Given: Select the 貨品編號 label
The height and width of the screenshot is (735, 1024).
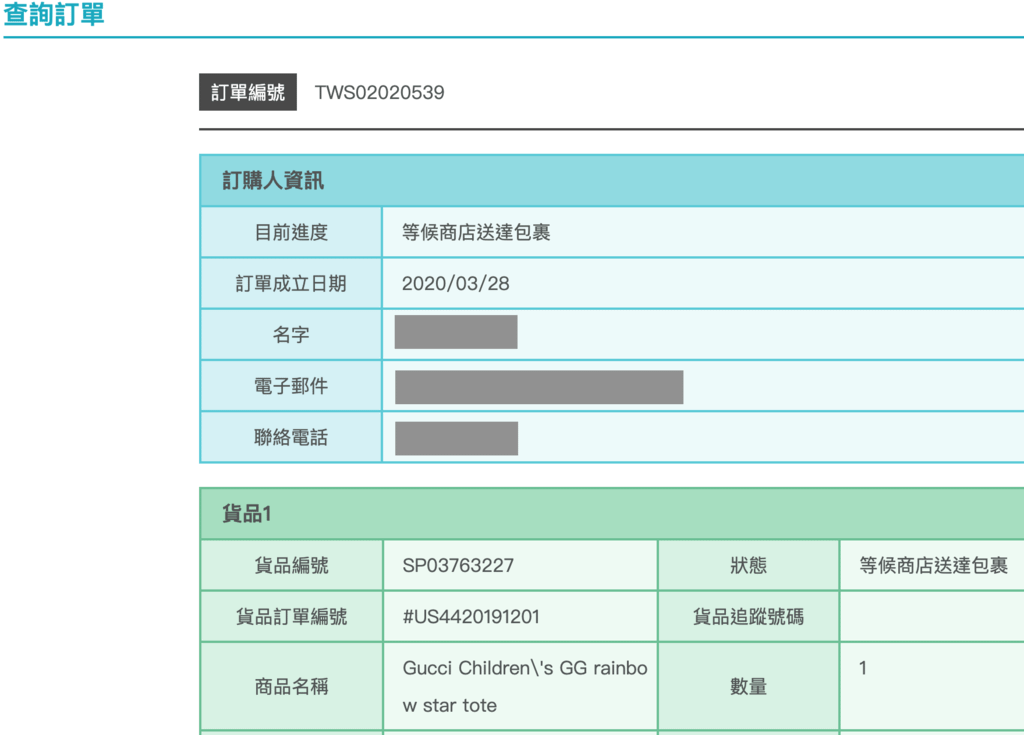Looking at the screenshot, I should (291, 565).
